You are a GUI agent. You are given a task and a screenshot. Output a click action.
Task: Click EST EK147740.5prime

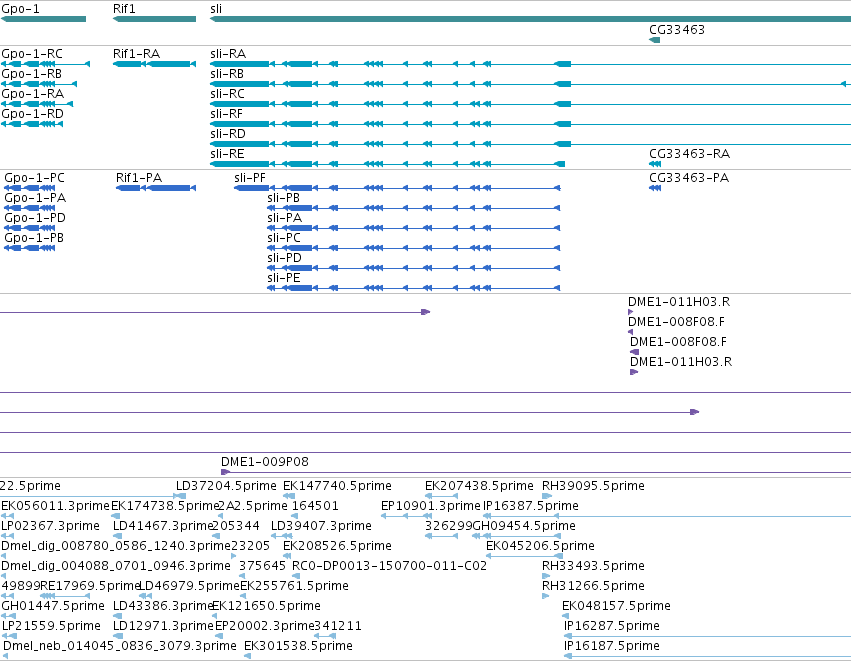point(338,486)
